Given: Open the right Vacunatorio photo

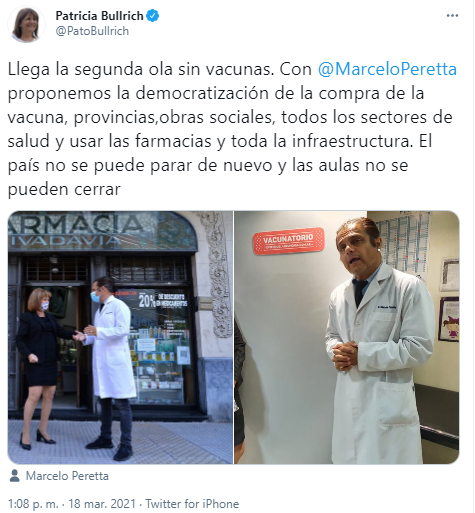Looking at the screenshot, I should click(x=347, y=337).
